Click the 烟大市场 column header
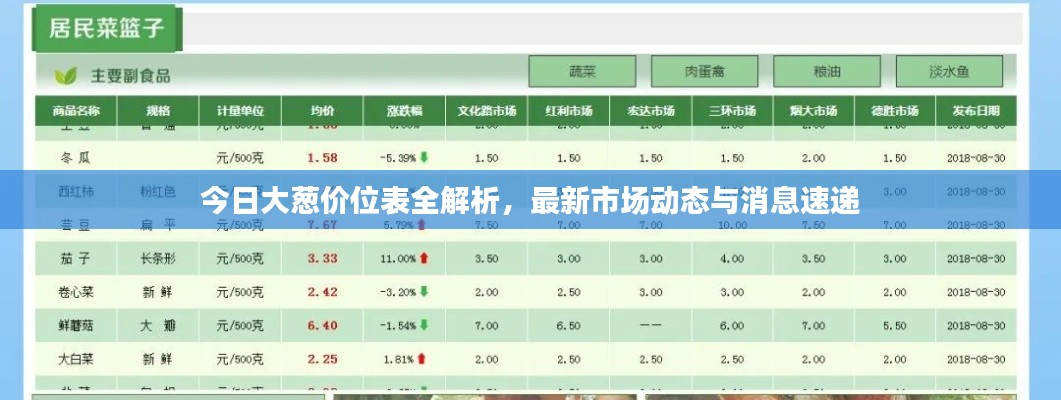This screenshot has height=400, width=1061. click(x=813, y=111)
